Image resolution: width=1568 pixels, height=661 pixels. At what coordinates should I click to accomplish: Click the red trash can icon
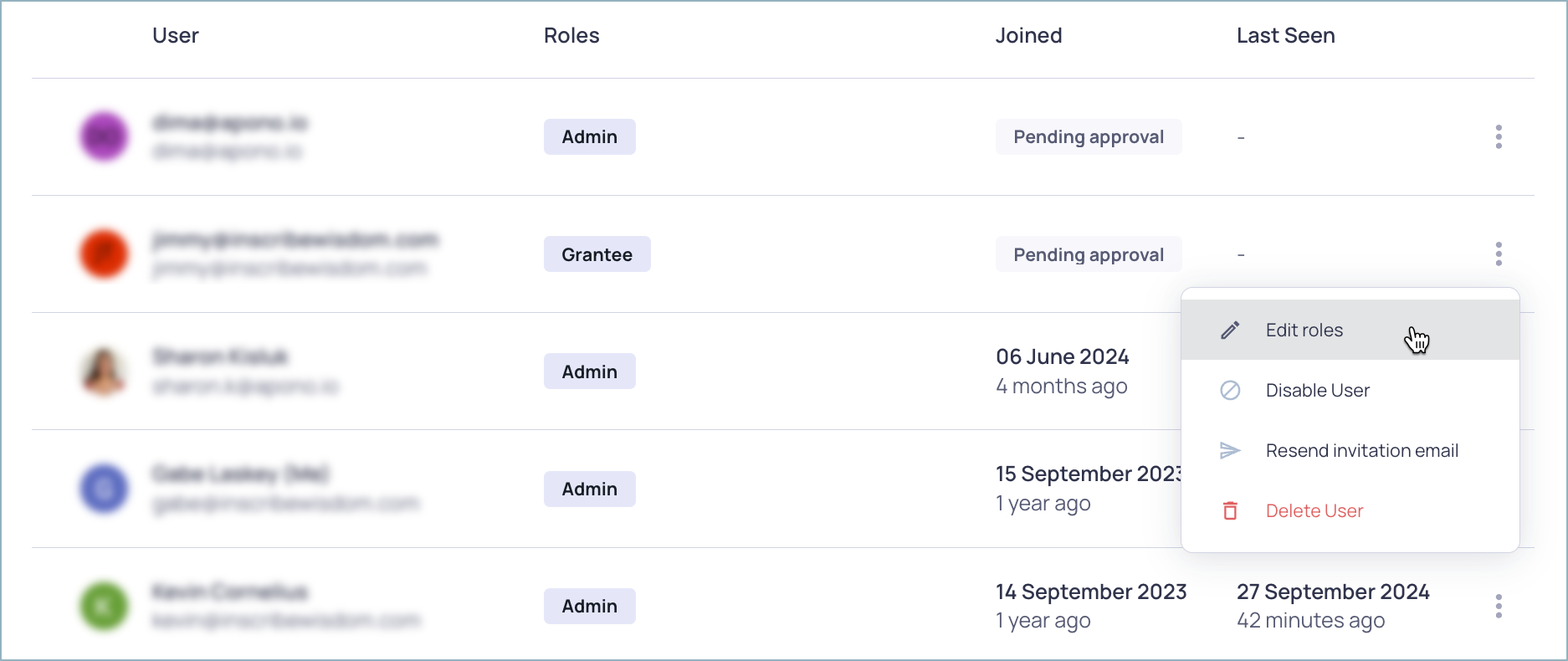[1230, 511]
